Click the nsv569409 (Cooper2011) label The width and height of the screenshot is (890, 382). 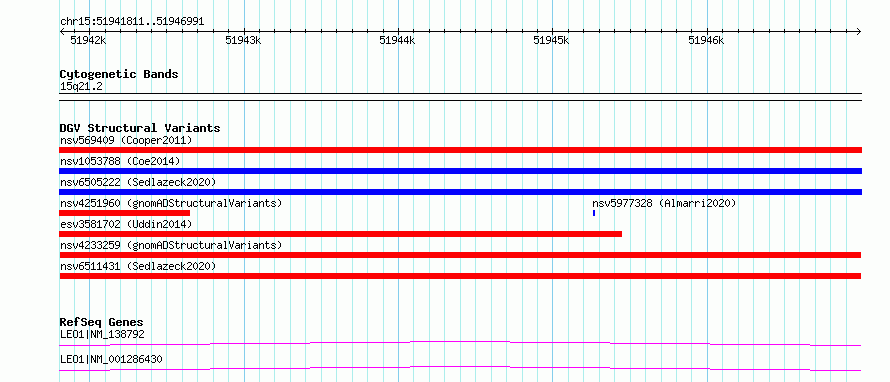[x=126, y=140]
